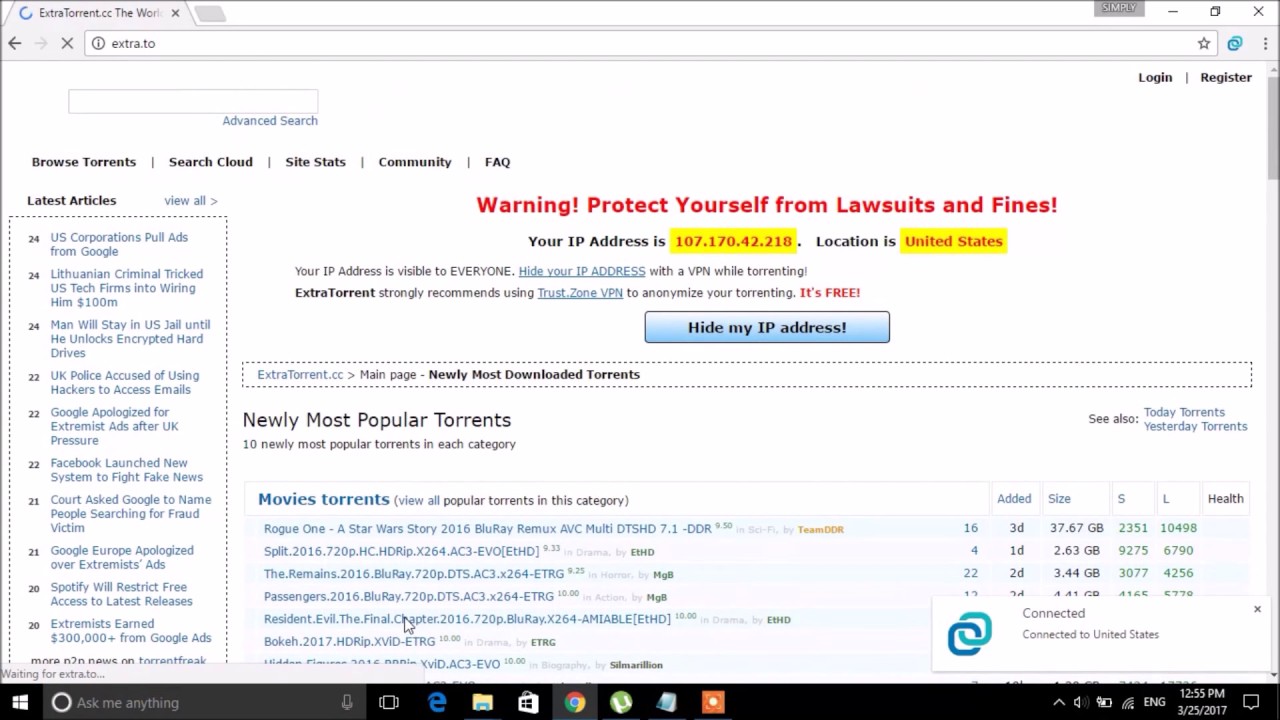Viewport: 1280px width, 720px height.
Task: Launch Microsoft Edge from taskbar
Action: 437,702
